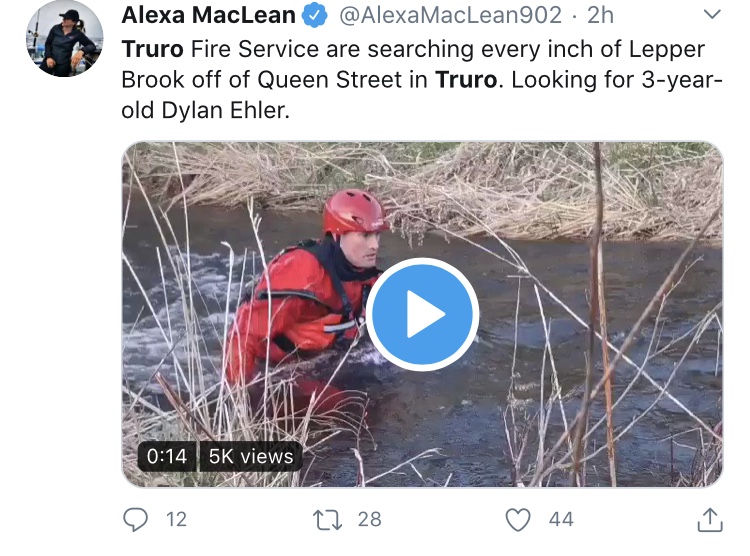
Task: Open the tweet's 2h timestamp
Action: pos(600,15)
